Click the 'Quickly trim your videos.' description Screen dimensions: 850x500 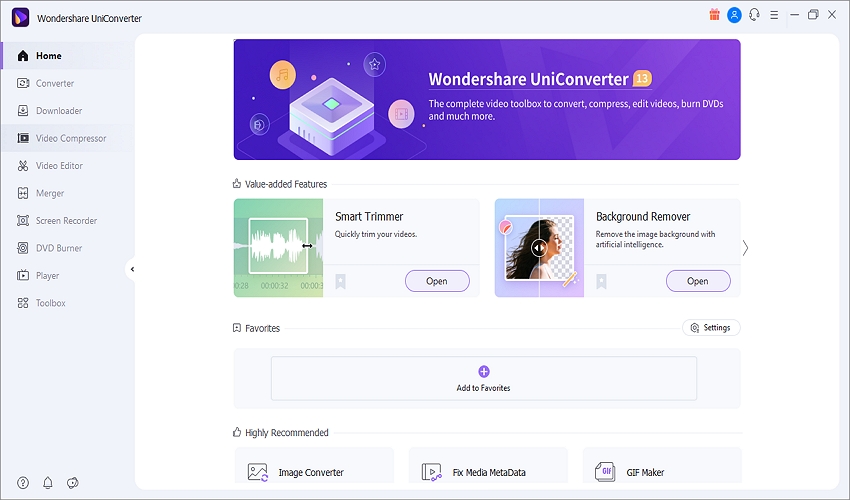[x=376, y=234]
